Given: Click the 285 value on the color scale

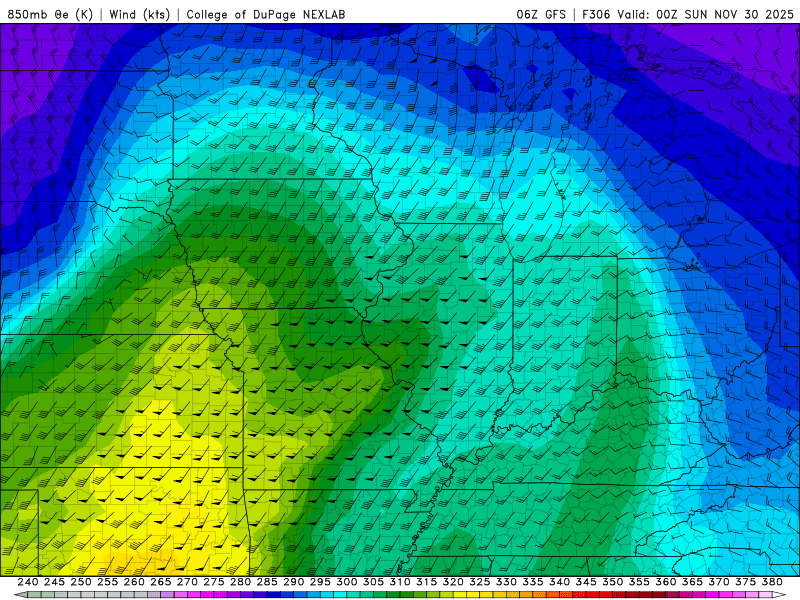Looking at the screenshot, I should pyautogui.click(x=267, y=582).
